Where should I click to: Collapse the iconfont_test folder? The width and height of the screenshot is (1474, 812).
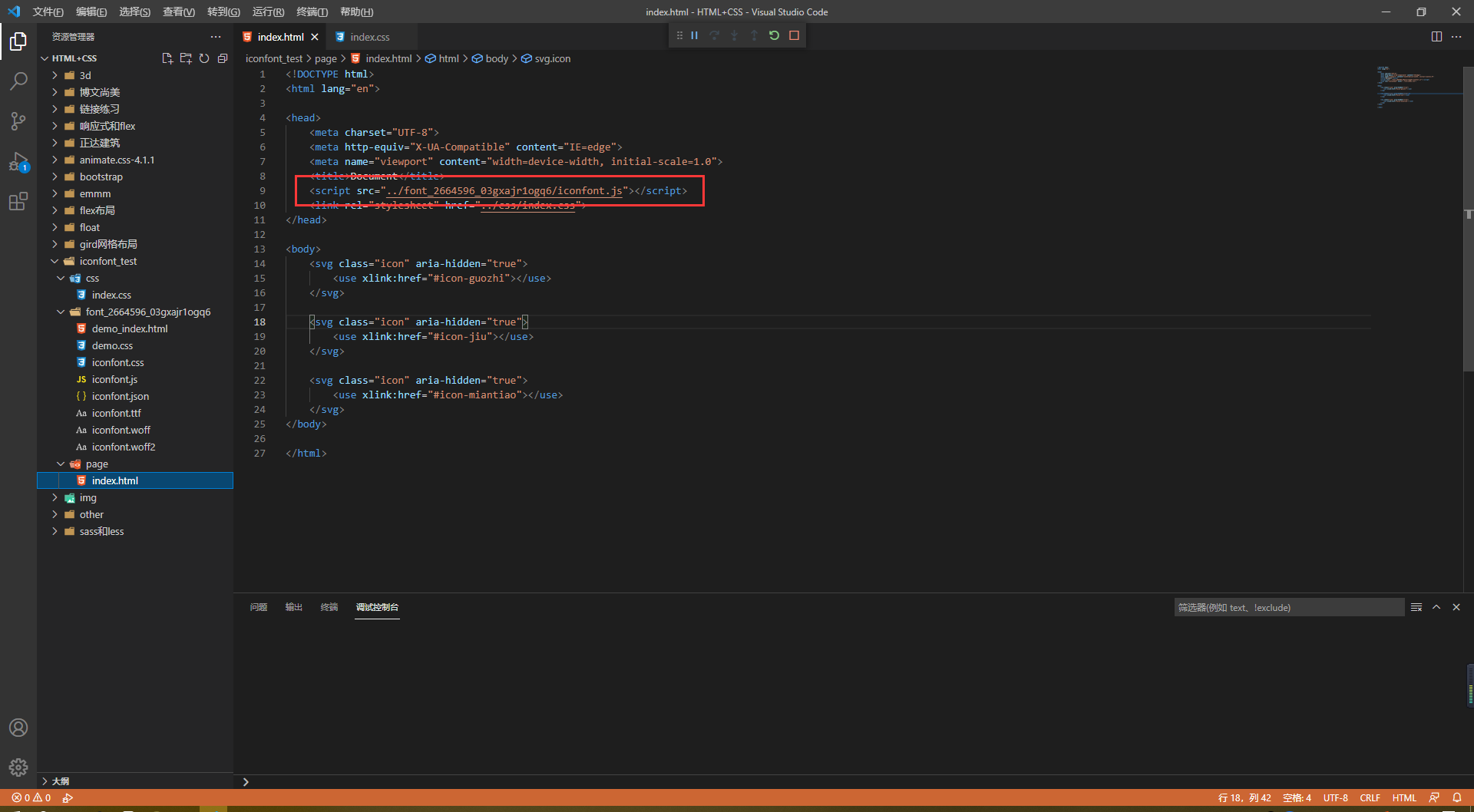[x=55, y=261]
